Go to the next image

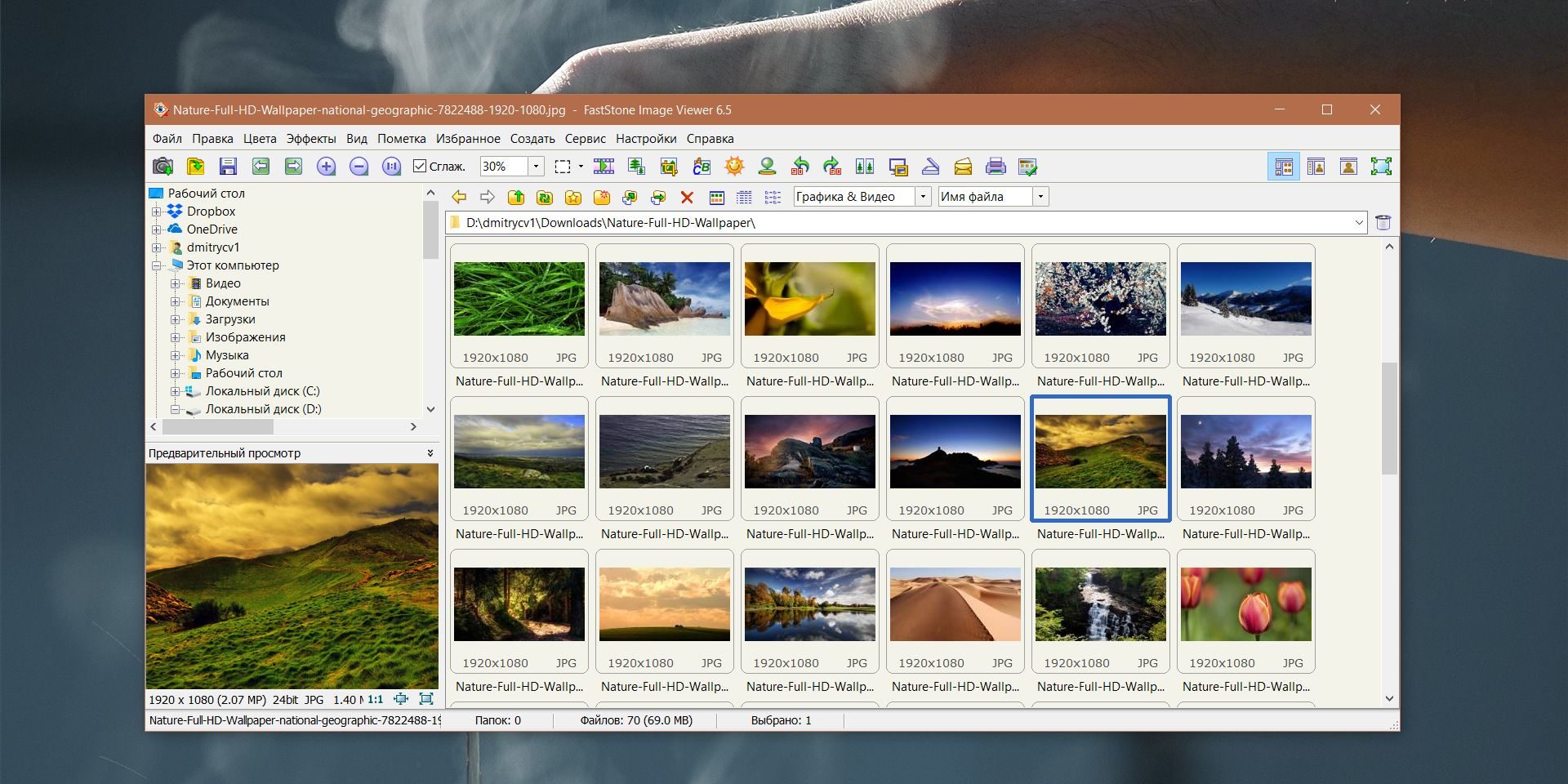293,167
